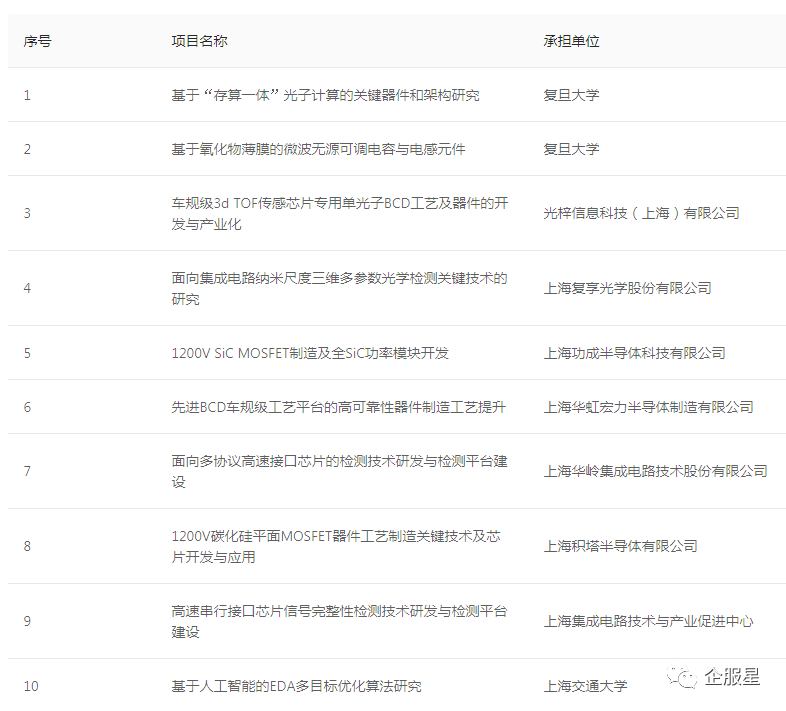Select project name 基于"存算一体"光子计算的关键器件和架构研究
The width and height of the screenshot is (786, 711).
(325, 95)
